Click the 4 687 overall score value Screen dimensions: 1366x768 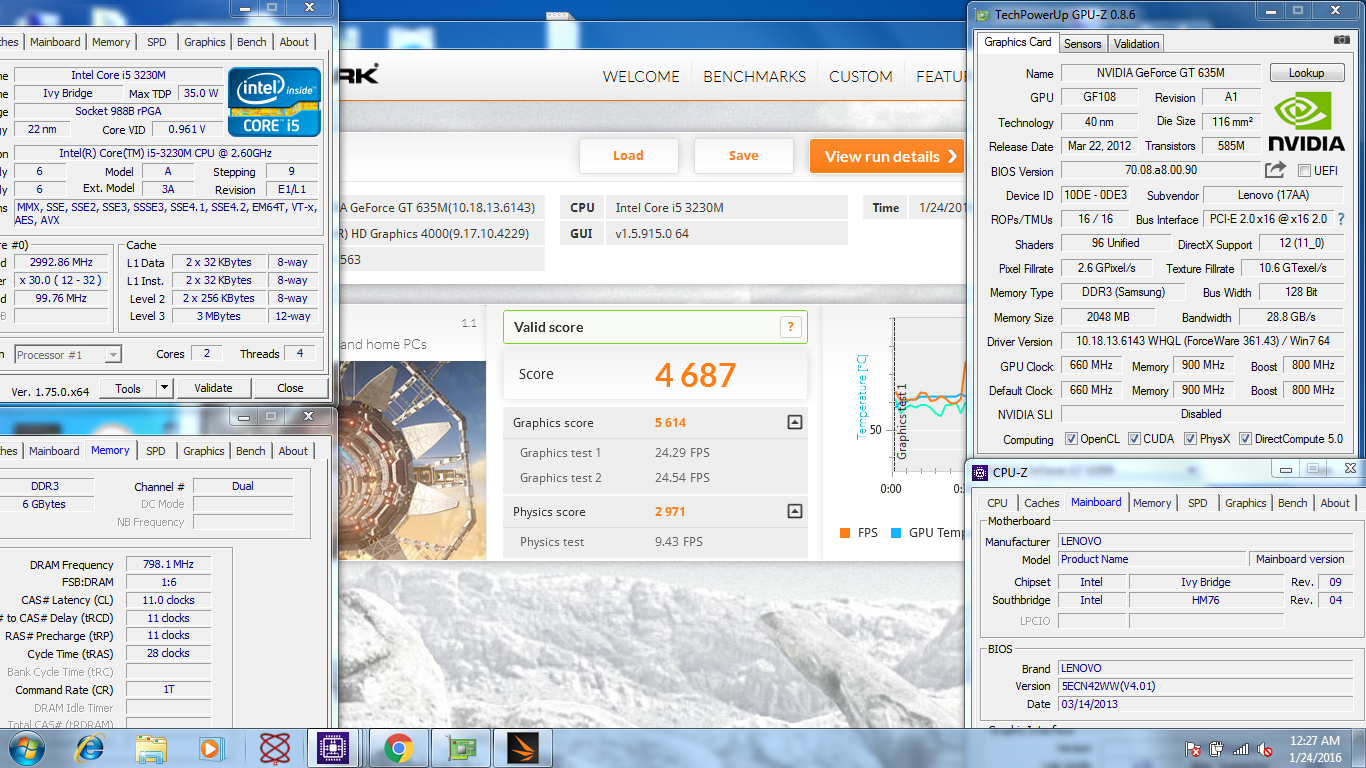pyautogui.click(x=695, y=375)
